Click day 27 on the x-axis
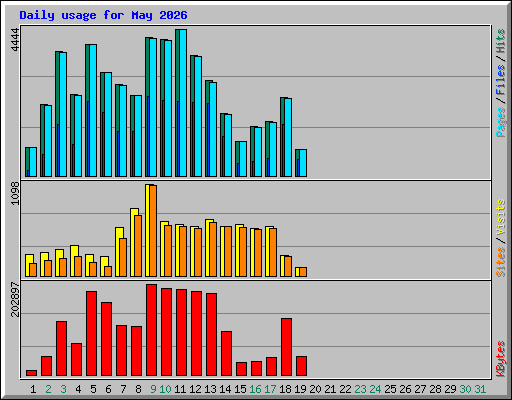The height and width of the screenshot is (400, 512). (x=420, y=389)
